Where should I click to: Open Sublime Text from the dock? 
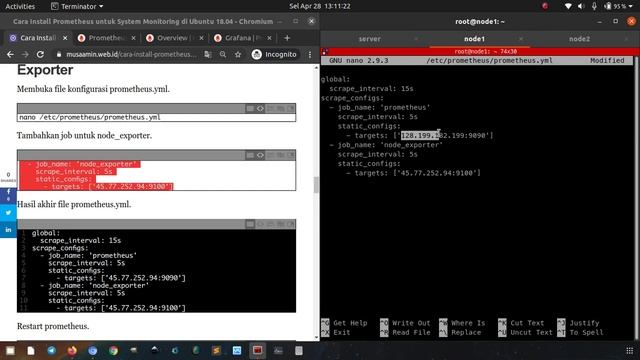point(216,350)
